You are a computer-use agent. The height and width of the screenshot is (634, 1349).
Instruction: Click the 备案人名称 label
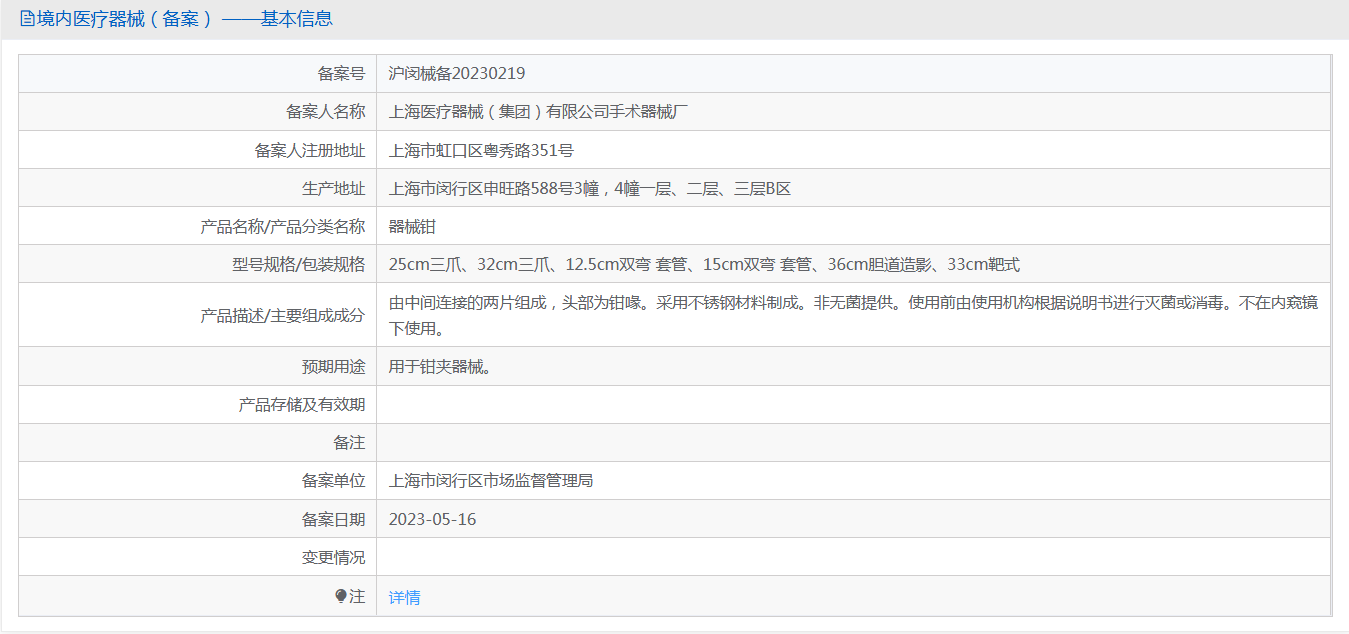[325, 111]
